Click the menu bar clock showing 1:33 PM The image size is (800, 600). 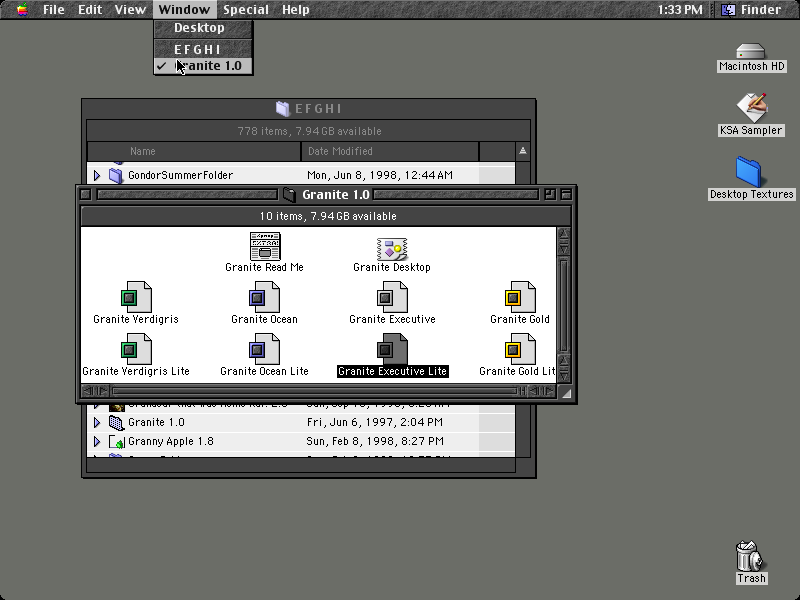pyautogui.click(x=680, y=9)
